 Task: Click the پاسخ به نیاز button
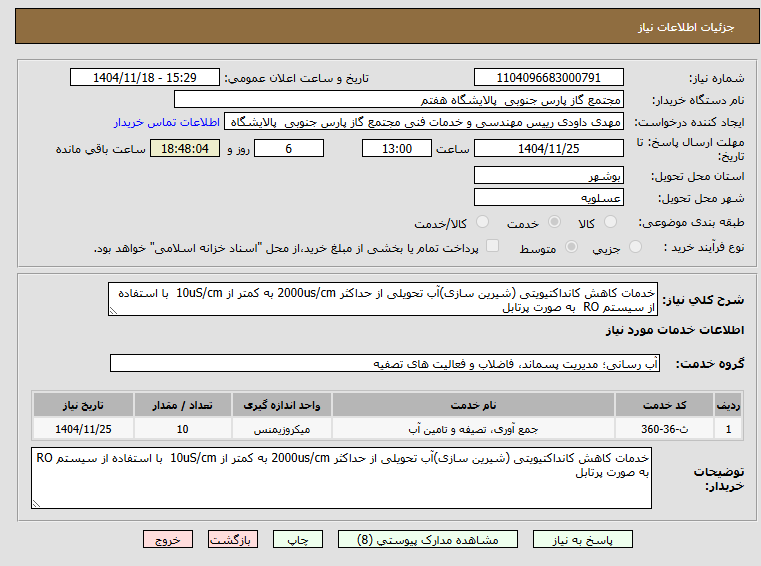(582, 539)
